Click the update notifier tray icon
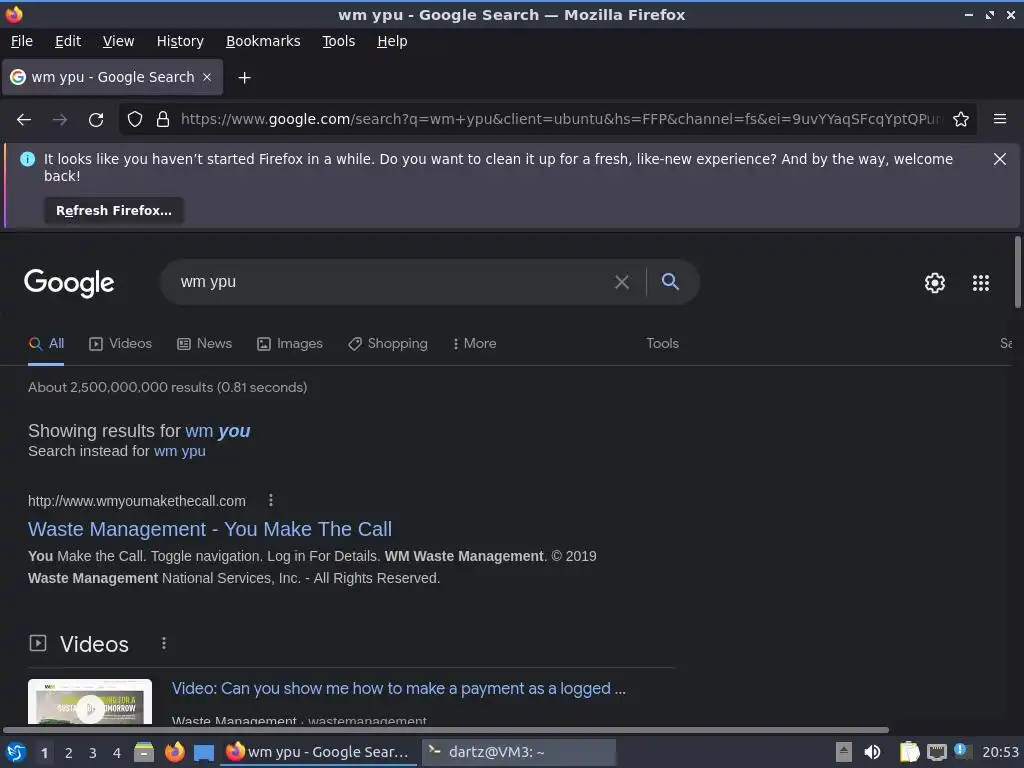The height and width of the screenshot is (768, 1024). [961, 750]
